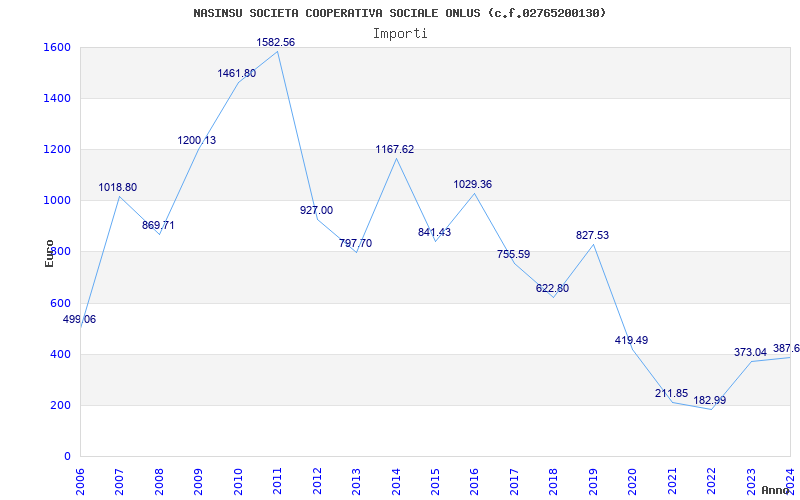Select the 927.00 data label
Viewport: 800px width, 500px height.
[316, 210]
